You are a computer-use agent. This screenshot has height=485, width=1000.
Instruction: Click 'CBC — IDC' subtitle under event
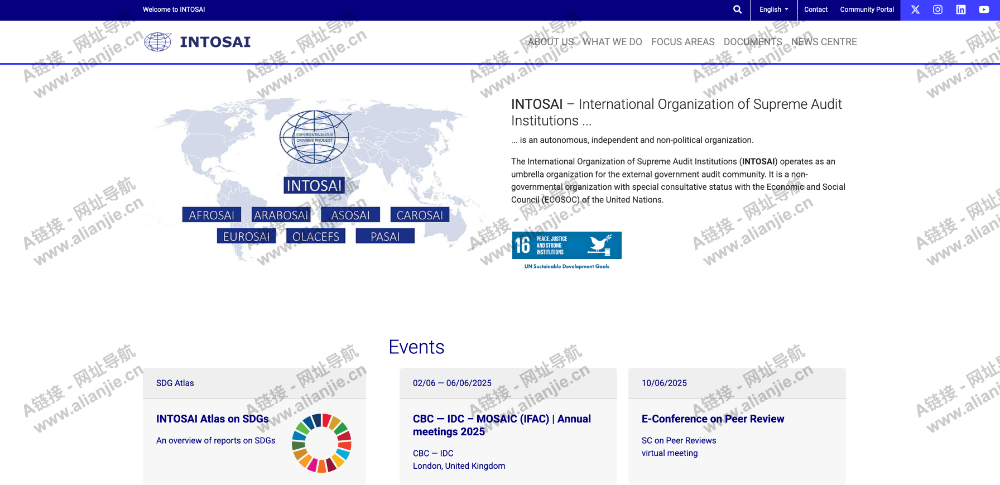(x=433, y=453)
